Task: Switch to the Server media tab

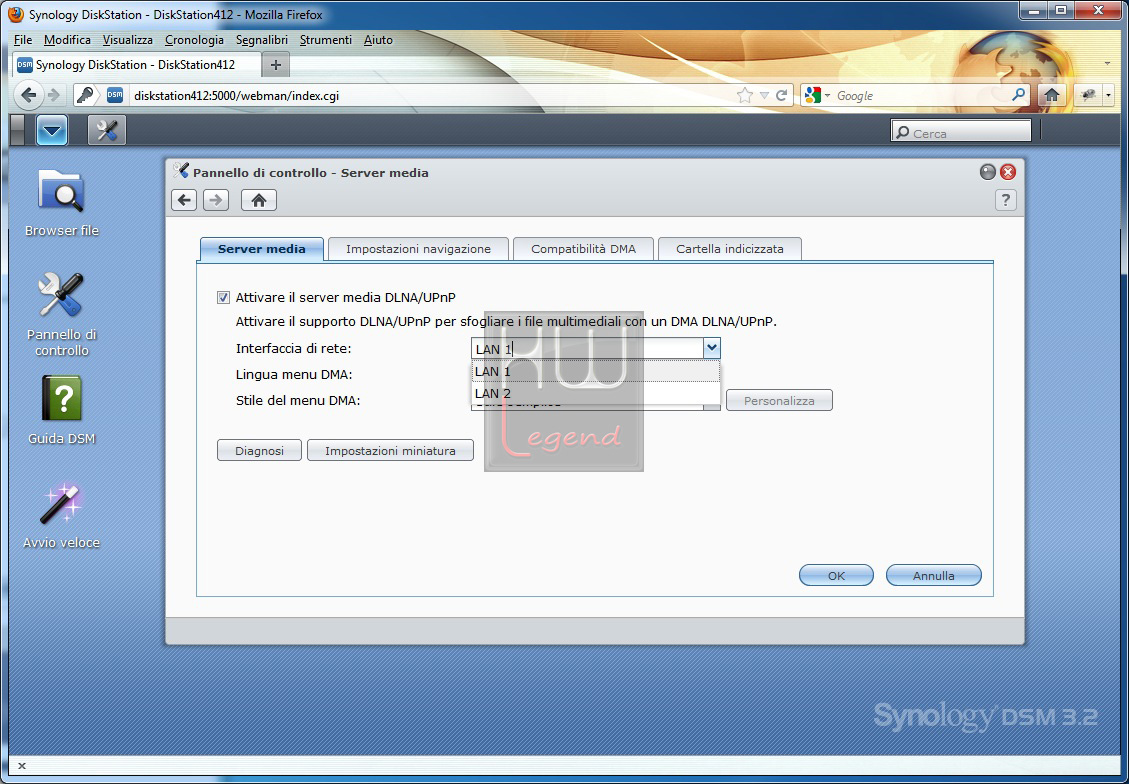Action: click(261, 249)
